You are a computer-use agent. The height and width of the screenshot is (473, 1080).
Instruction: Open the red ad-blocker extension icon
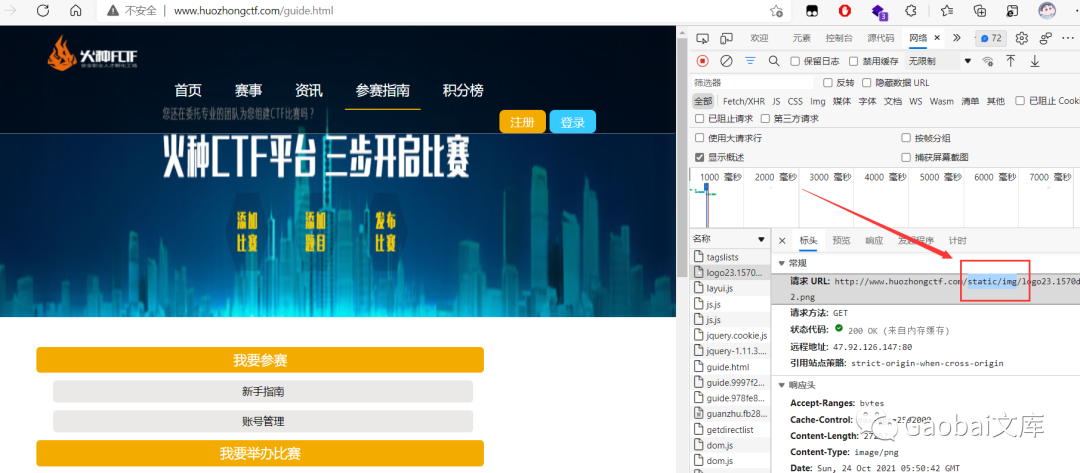845,11
